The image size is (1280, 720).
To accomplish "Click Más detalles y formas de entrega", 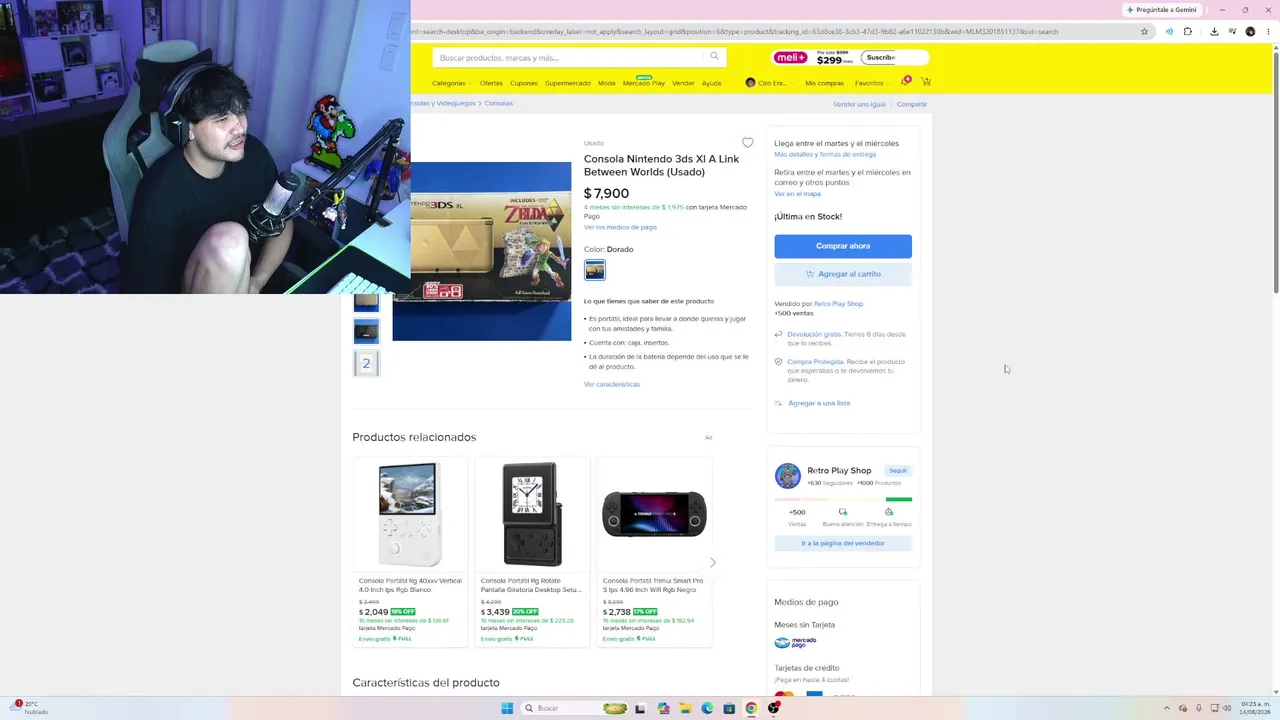I will coord(825,154).
